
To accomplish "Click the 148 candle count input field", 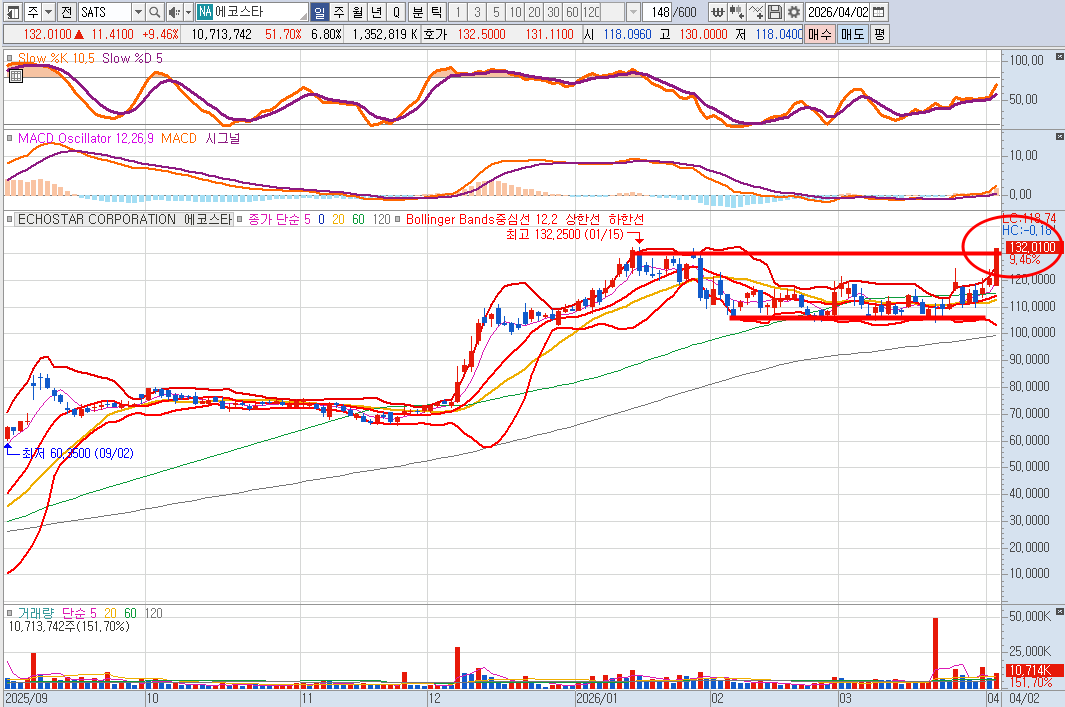I will coord(658,12).
